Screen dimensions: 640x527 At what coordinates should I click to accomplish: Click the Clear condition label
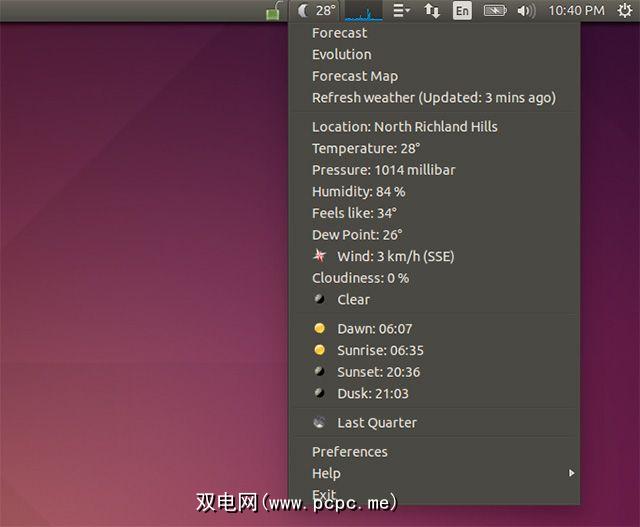pos(353,300)
